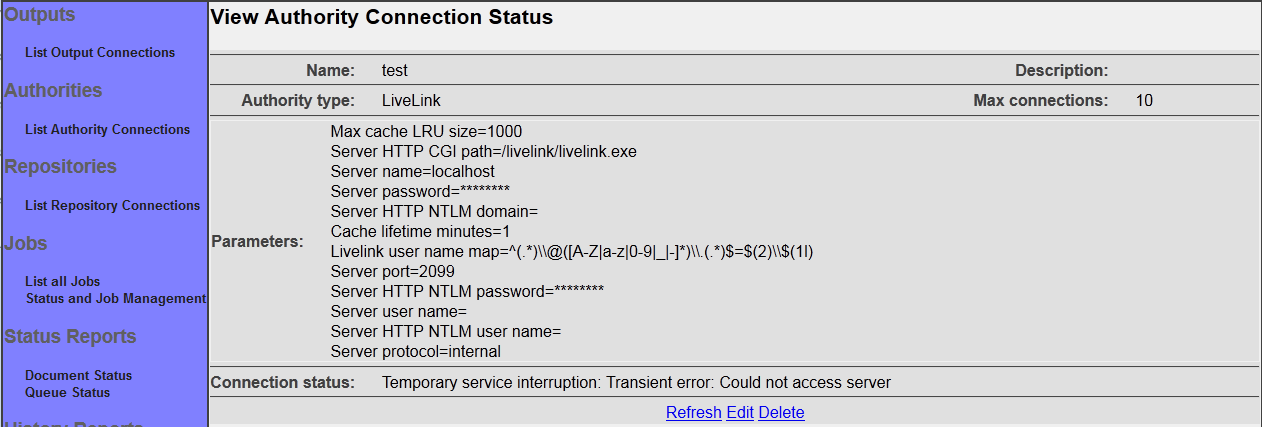Select the Repositories sidebar heading
The height and width of the screenshot is (427, 1262).
pyautogui.click(x=61, y=167)
